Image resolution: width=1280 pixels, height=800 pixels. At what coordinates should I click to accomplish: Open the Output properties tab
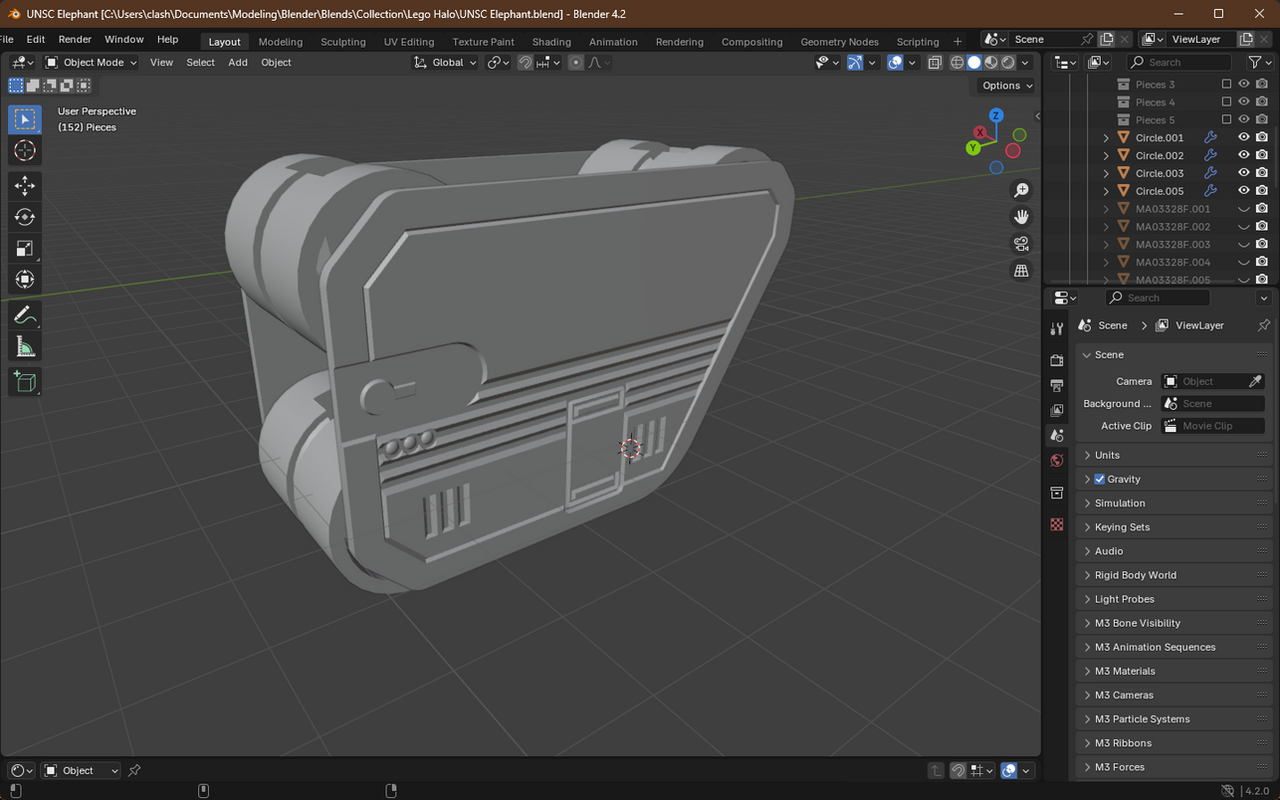pyautogui.click(x=1057, y=385)
